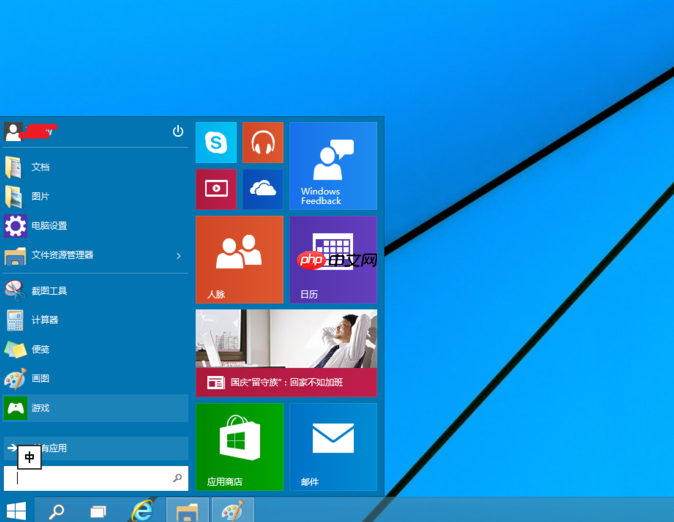This screenshot has width=674, height=522.
Task: Click the user account avatar
Action: click(x=13, y=132)
